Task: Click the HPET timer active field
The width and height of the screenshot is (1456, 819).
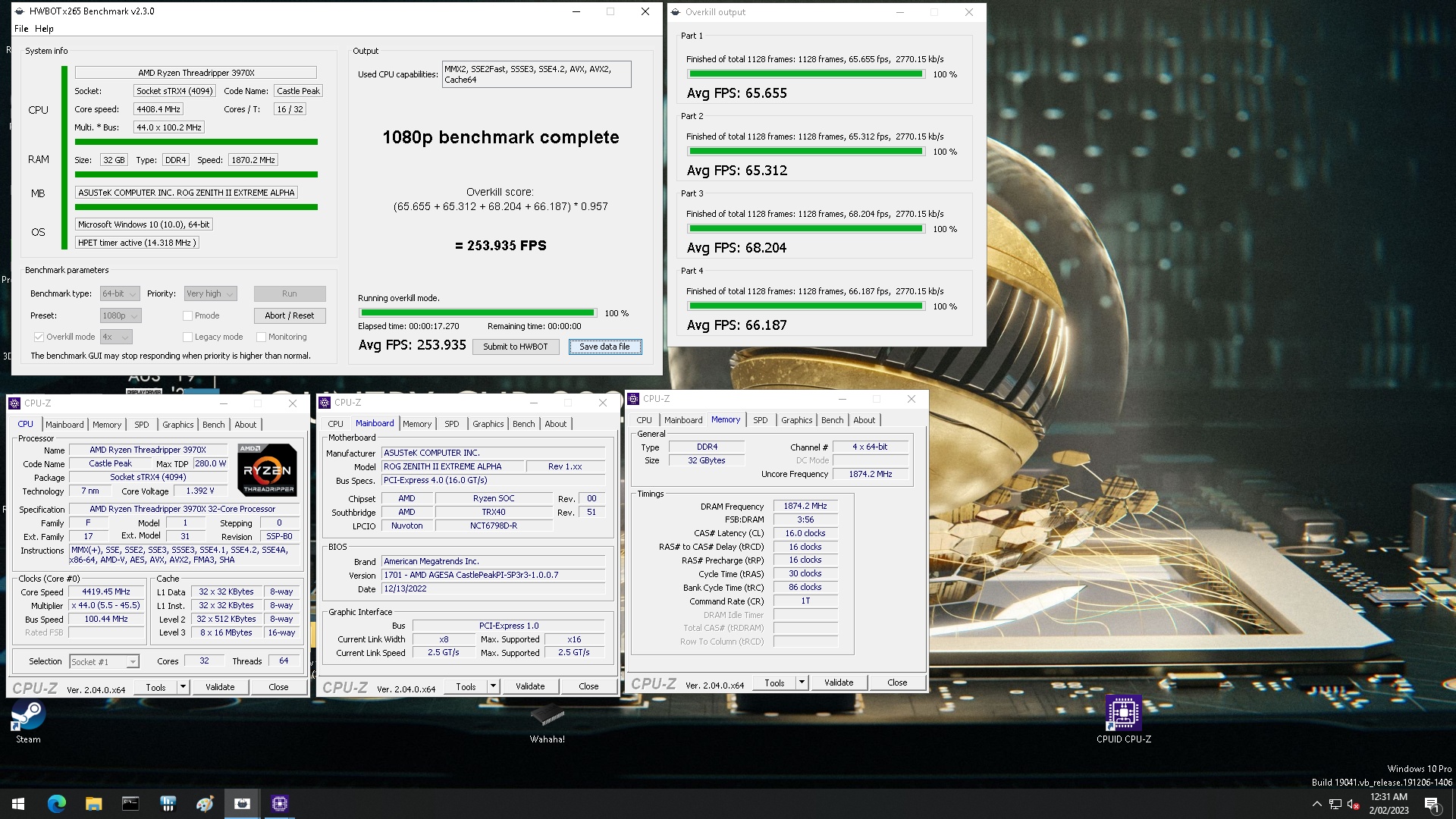Action: pos(137,243)
